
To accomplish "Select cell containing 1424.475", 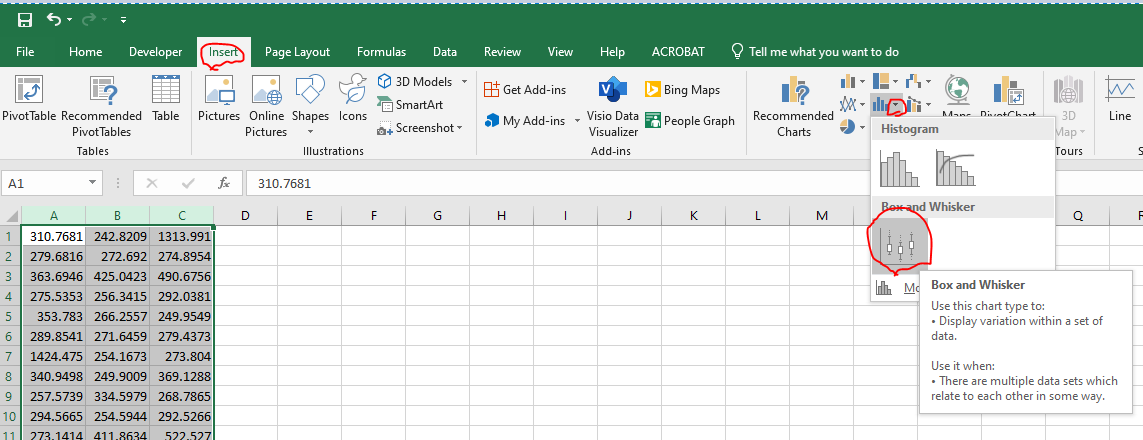I will click(x=53, y=357).
